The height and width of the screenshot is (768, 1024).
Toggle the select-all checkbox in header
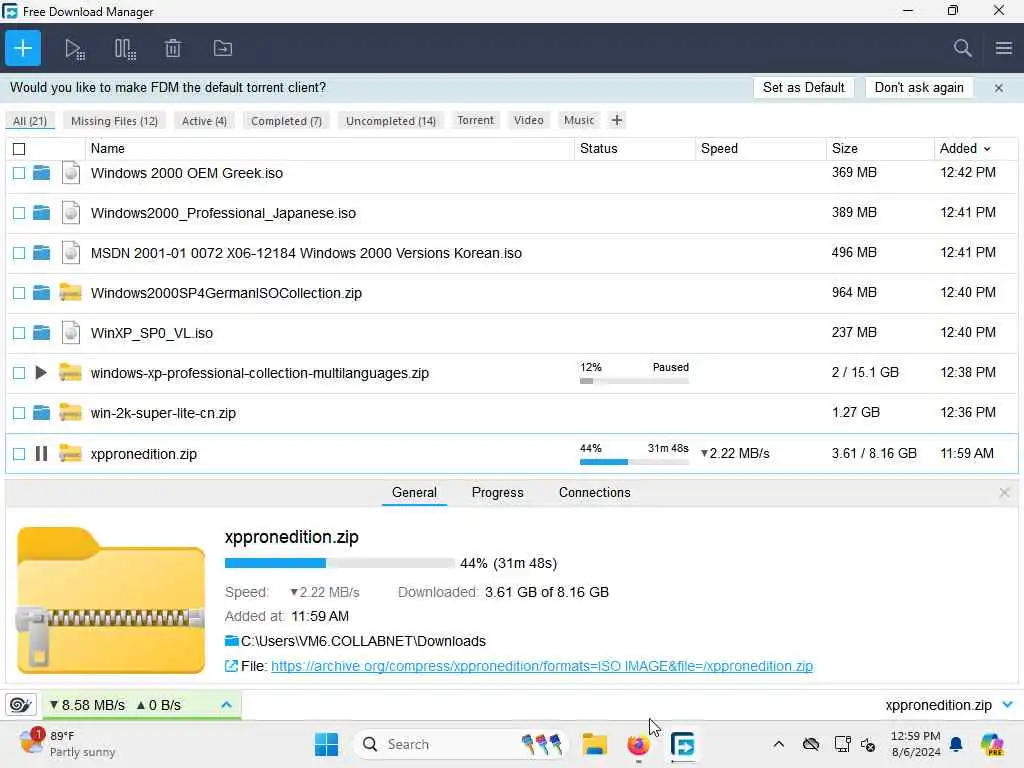19,149
